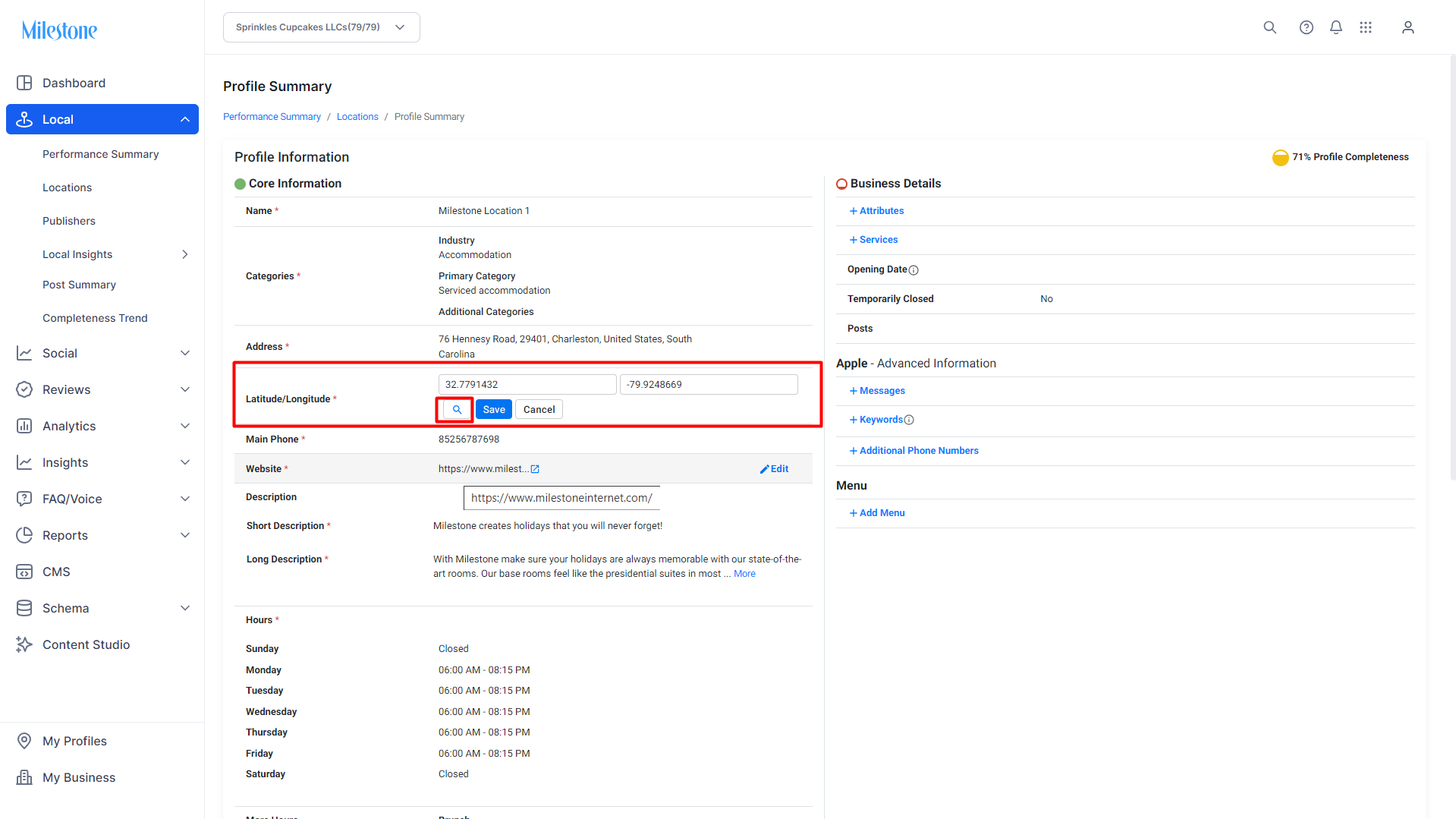Expand the Reports menu chevron

click(x=185, y=535)
